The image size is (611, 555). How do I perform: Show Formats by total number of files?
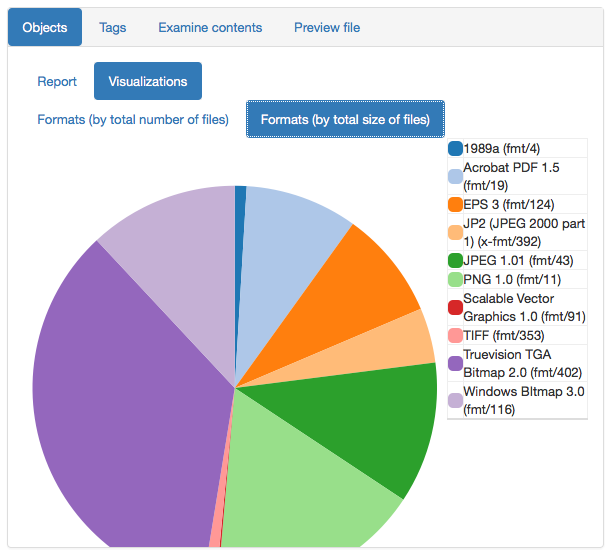click(133, 119)
